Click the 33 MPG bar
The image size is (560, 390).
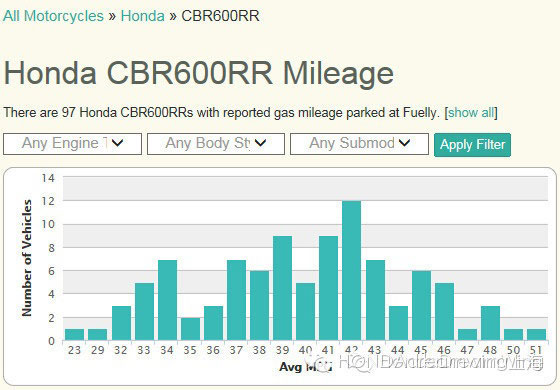(x=145, y=311)
